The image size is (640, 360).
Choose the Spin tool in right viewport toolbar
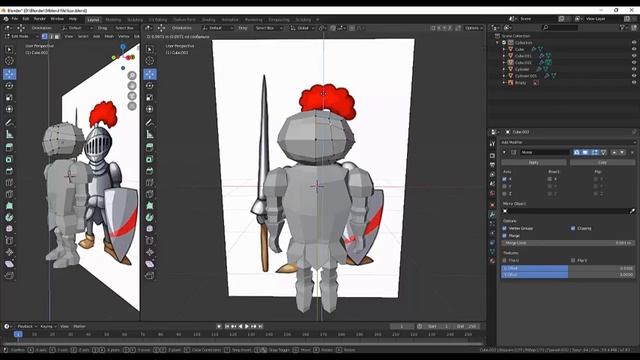click(x=150, y=217)
